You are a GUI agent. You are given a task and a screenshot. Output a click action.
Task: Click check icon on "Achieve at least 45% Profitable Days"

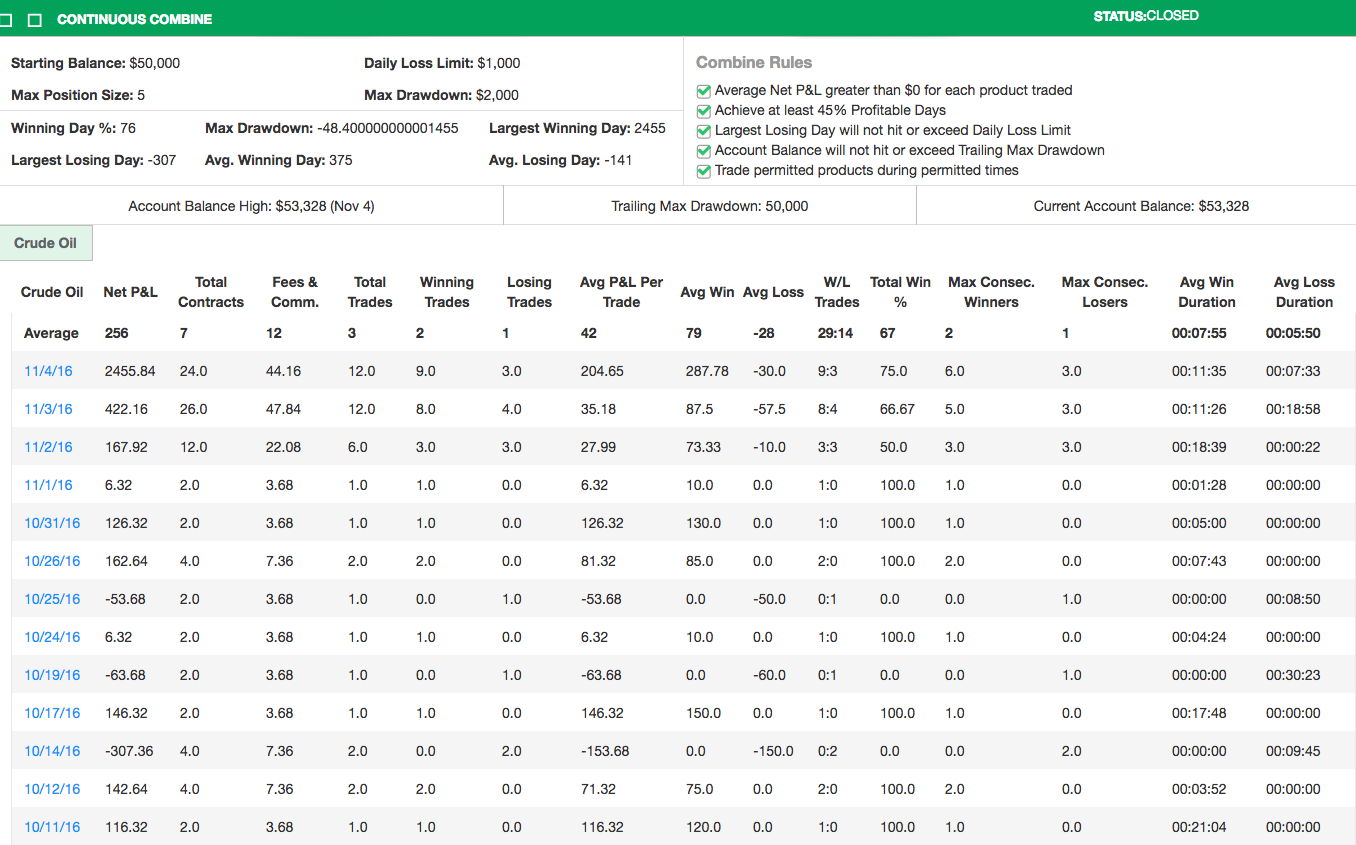pos(704,110)
